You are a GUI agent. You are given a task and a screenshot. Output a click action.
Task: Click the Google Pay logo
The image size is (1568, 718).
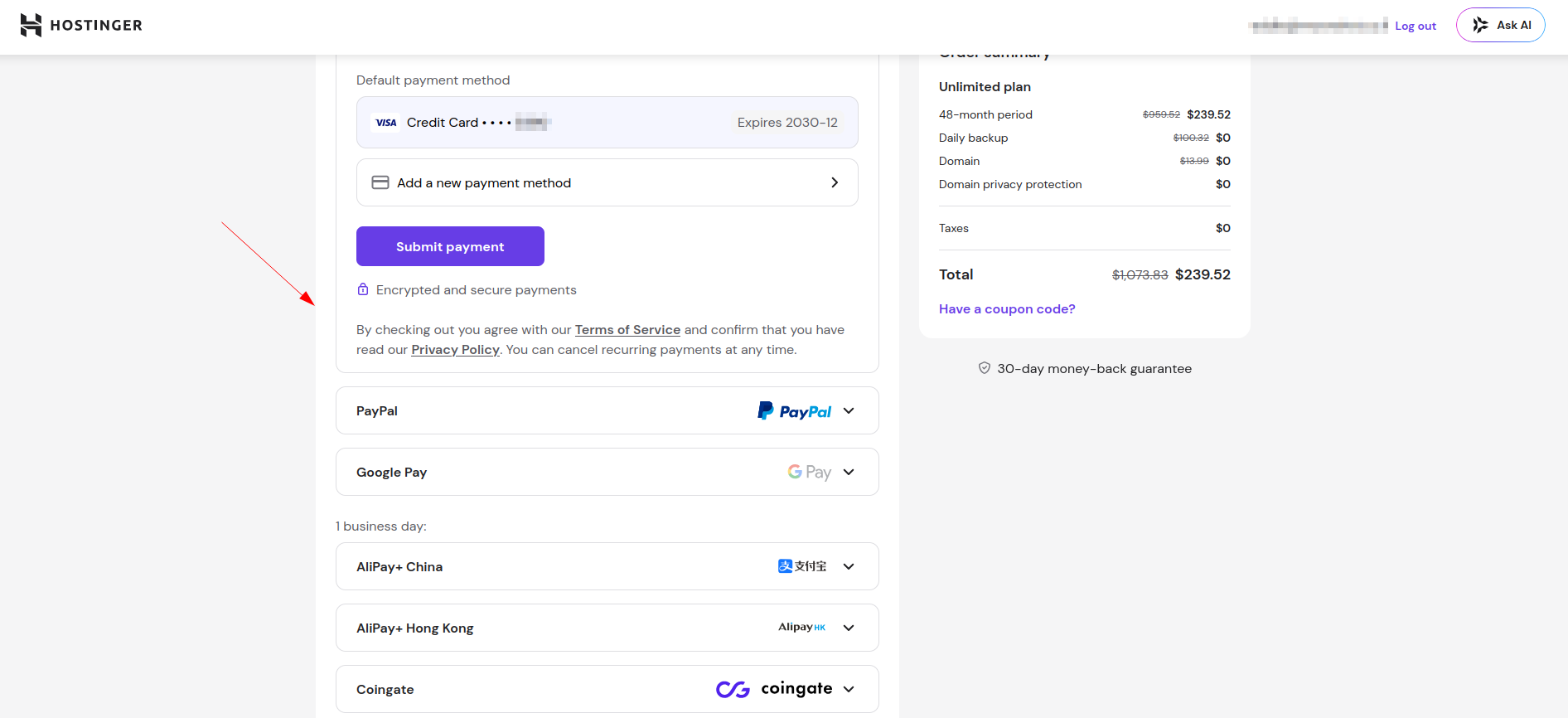[x=809, y=472]
